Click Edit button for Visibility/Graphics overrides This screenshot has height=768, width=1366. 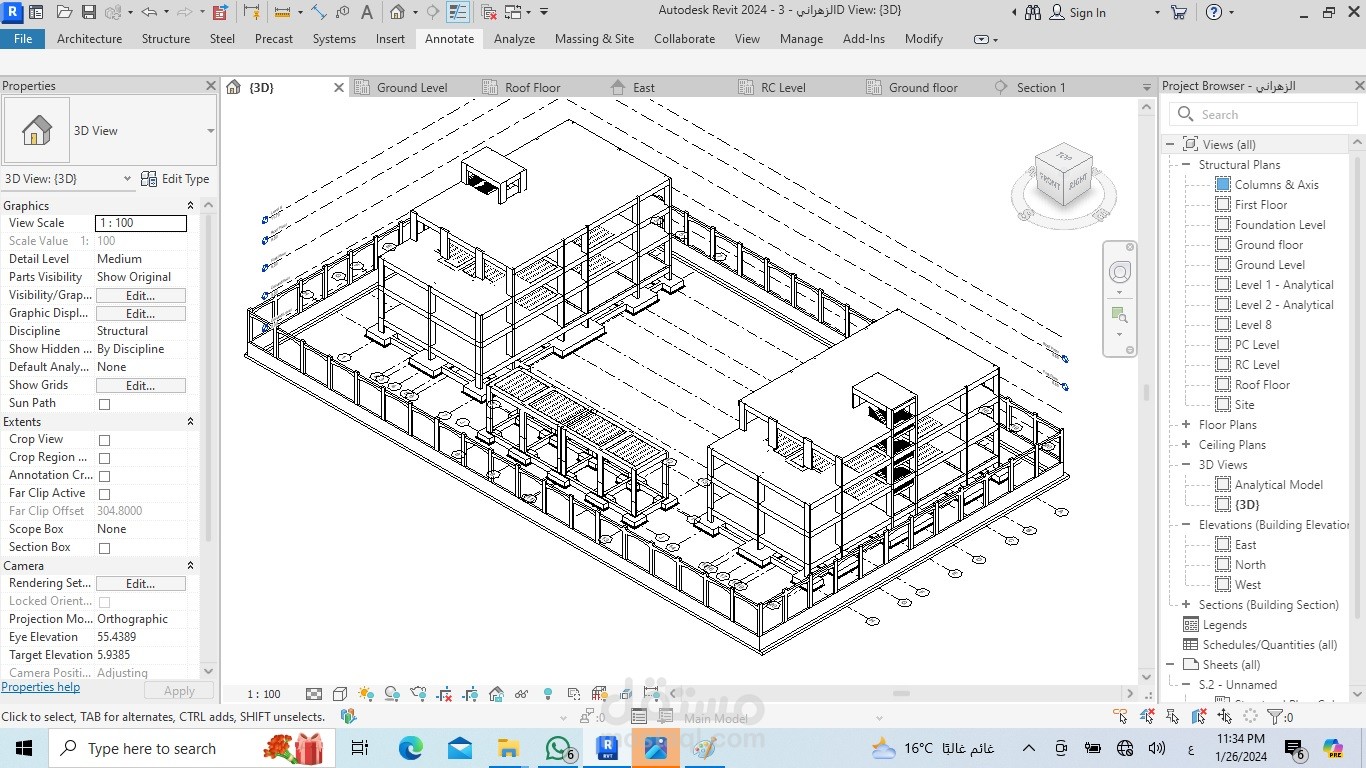coord(140,296)
